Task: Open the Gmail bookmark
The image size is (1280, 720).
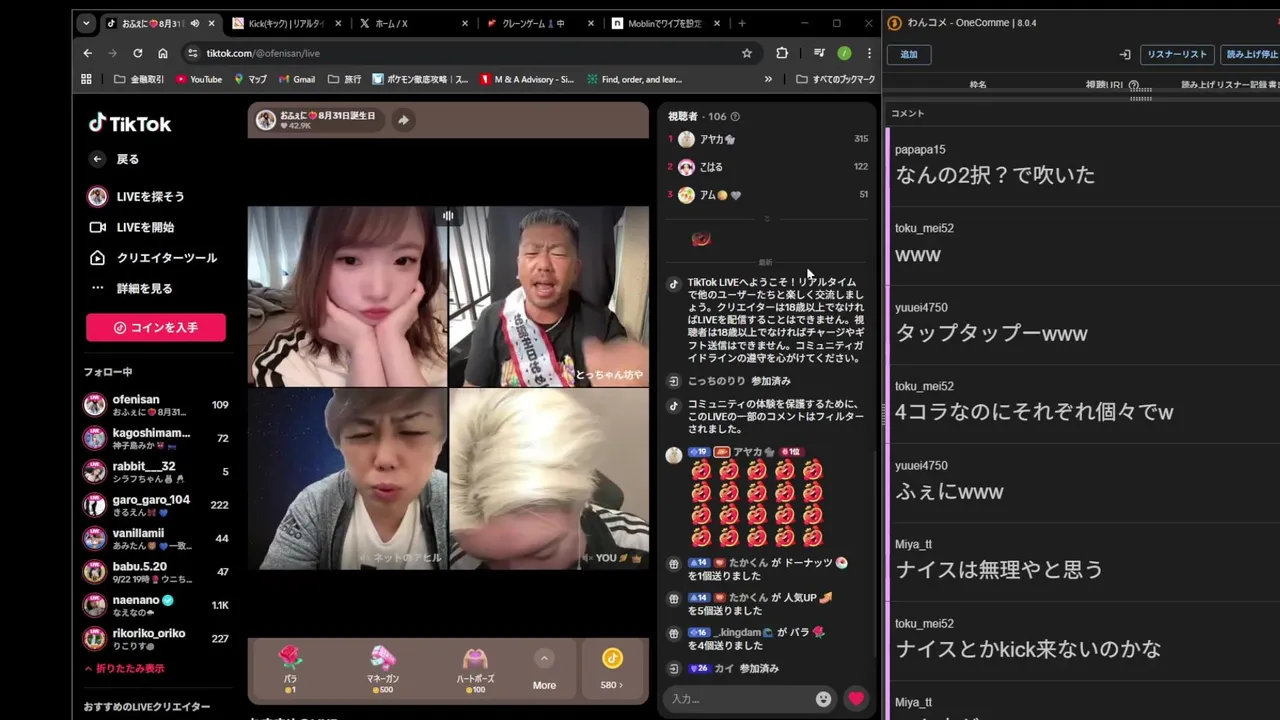Action: (x=296, y=79)
